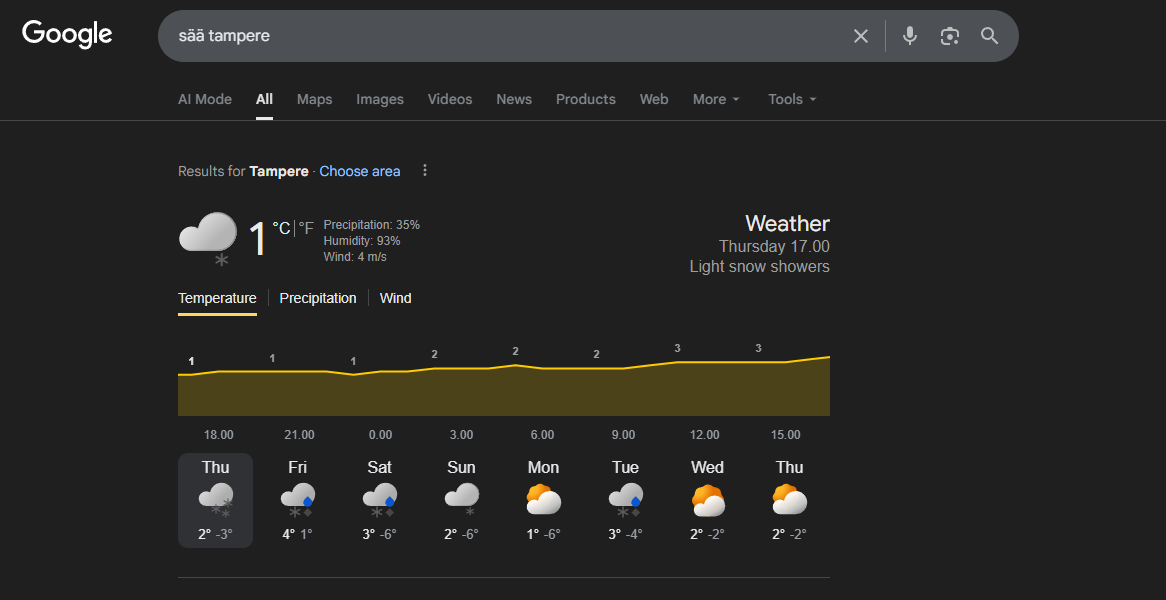Select Wed forecast partly sunny icon

tap(707, 500)
